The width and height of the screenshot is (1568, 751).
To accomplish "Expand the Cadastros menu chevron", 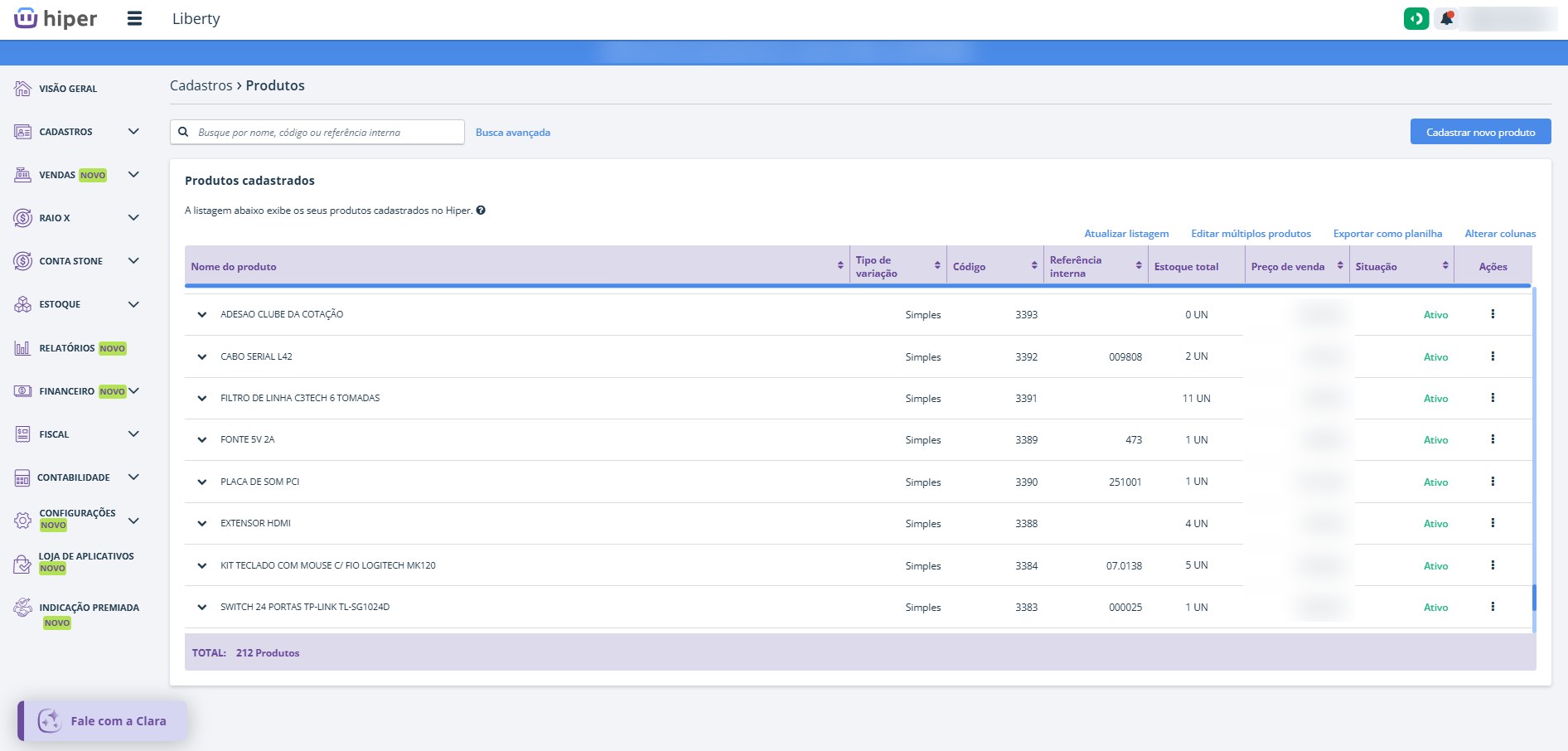I will click(133, 131).
